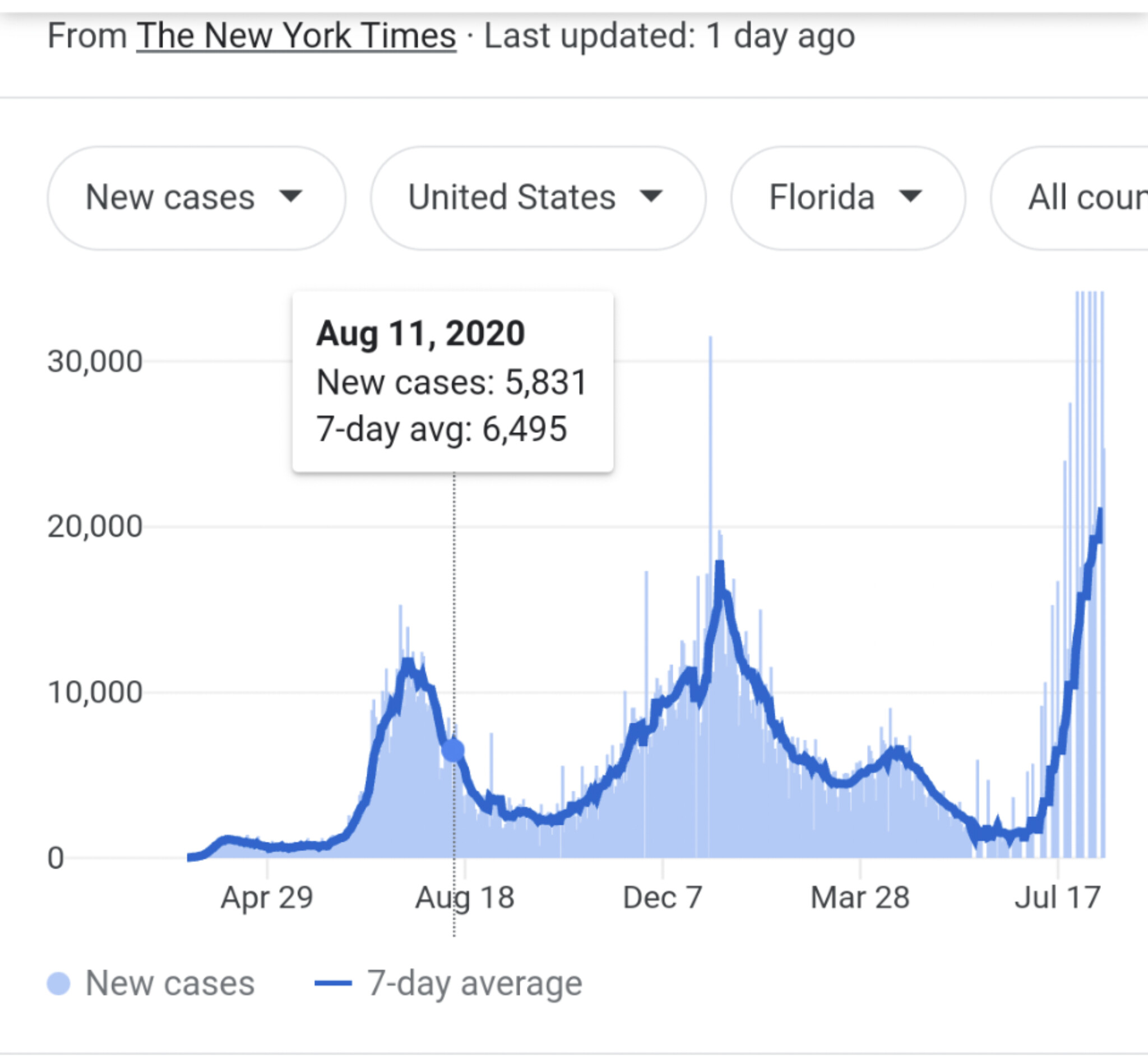
Task: Open the Florida state dropdown
Action: (847, 198)
